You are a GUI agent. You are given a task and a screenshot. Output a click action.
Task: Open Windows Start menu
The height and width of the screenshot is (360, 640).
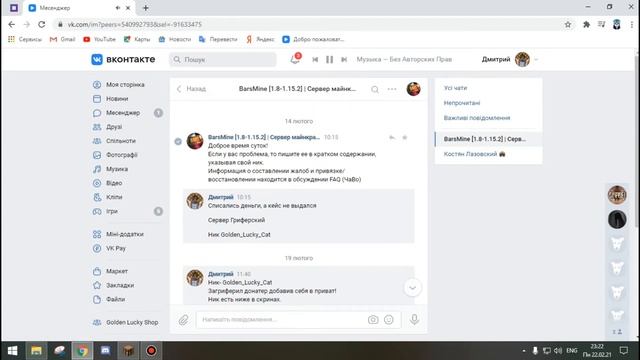(13, 351)
